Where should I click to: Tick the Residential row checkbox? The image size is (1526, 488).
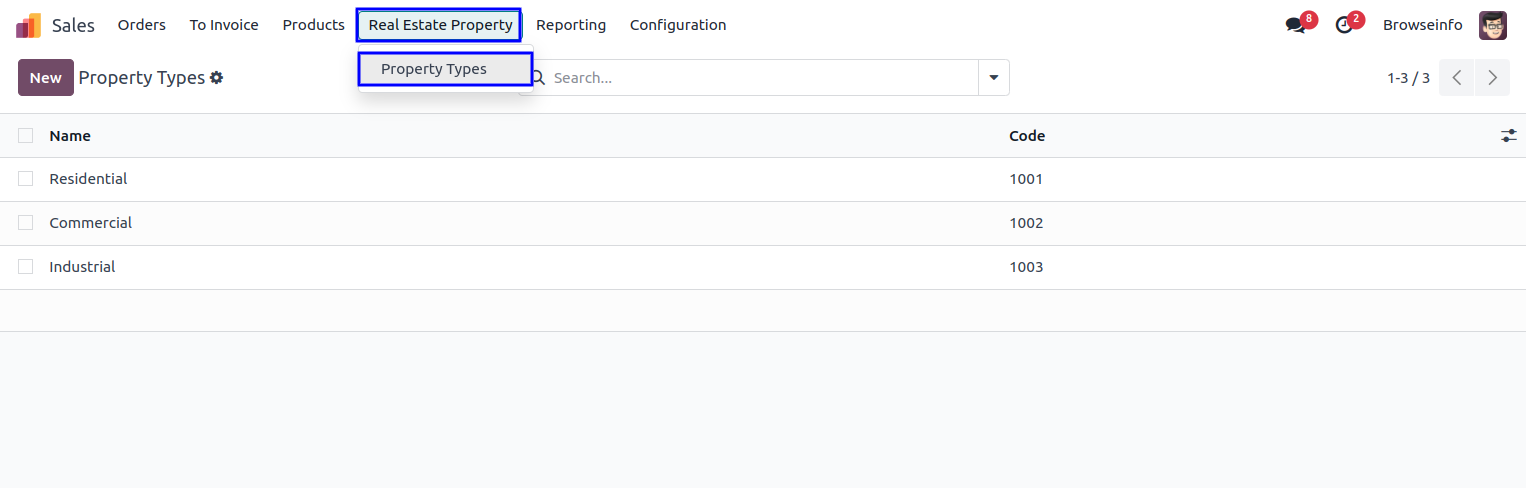tap(26, 179)
